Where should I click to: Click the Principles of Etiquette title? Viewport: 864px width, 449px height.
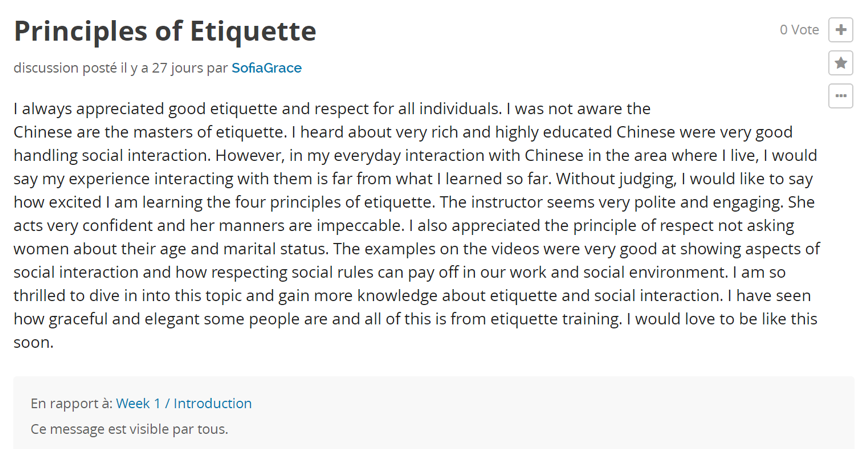click(165, 31)
